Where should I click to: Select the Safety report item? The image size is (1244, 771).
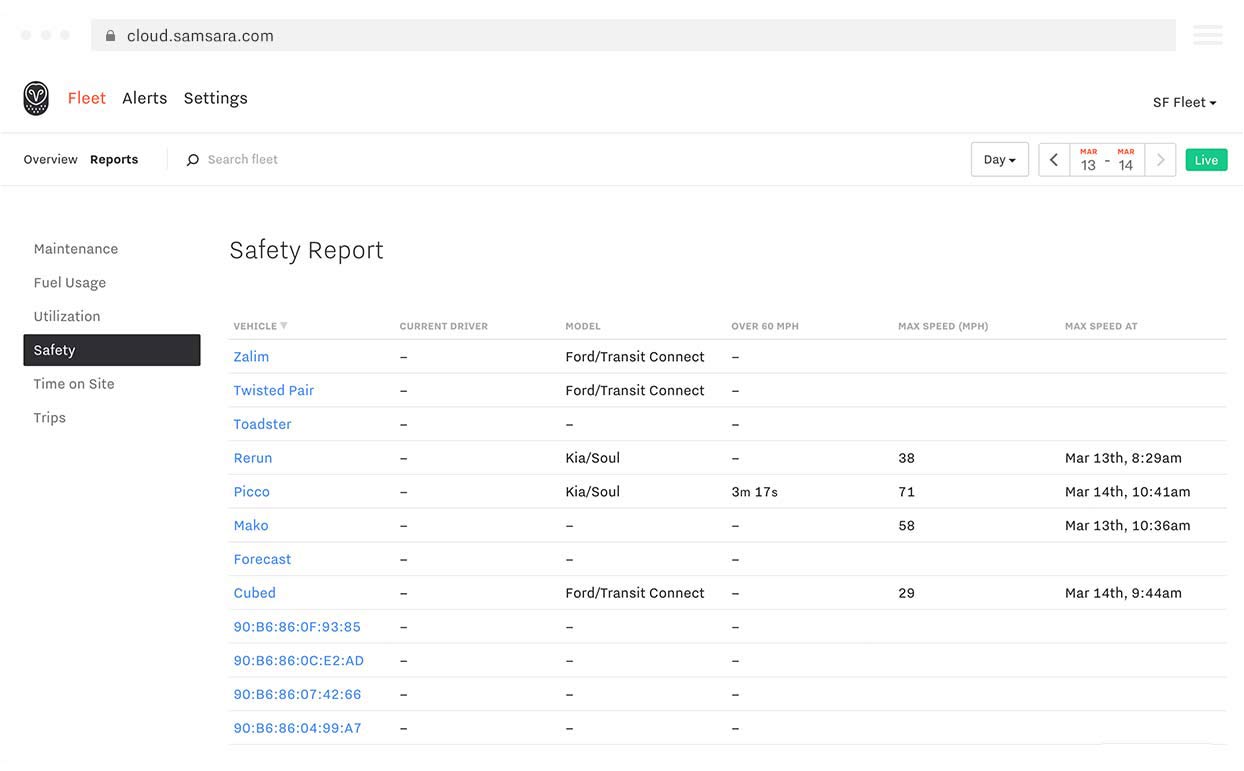pyautogui.click(x=112, y=350)
